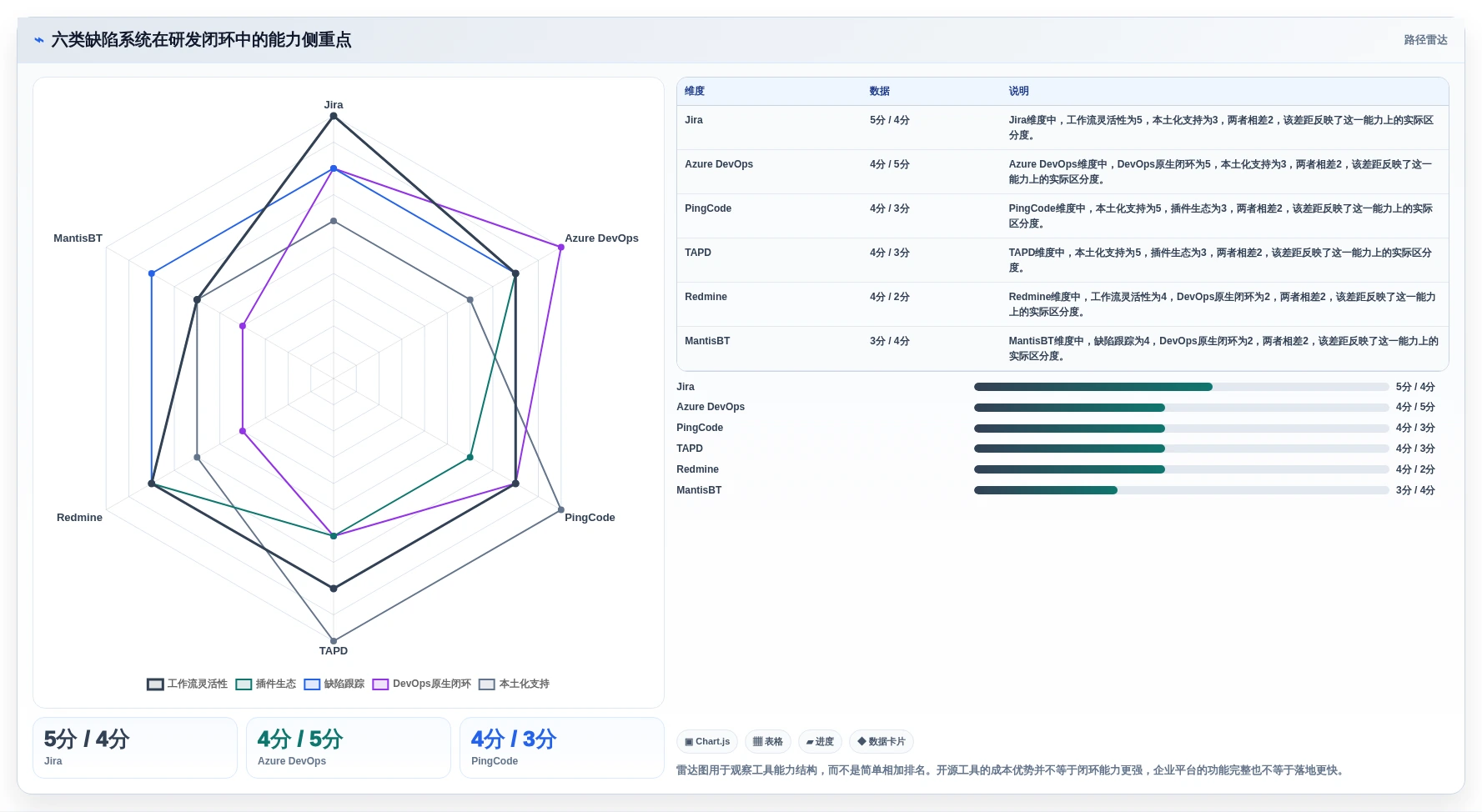This screenshot has width=1482, height=812.
Task: Toggle the 缺陷跟踪 legend swatch
Action: click(312, 684)
